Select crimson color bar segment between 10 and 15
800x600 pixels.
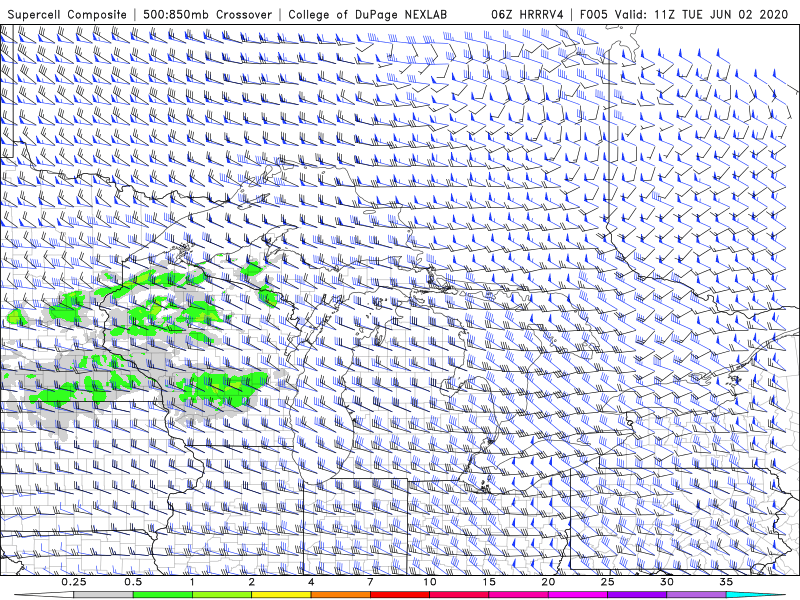459,595
